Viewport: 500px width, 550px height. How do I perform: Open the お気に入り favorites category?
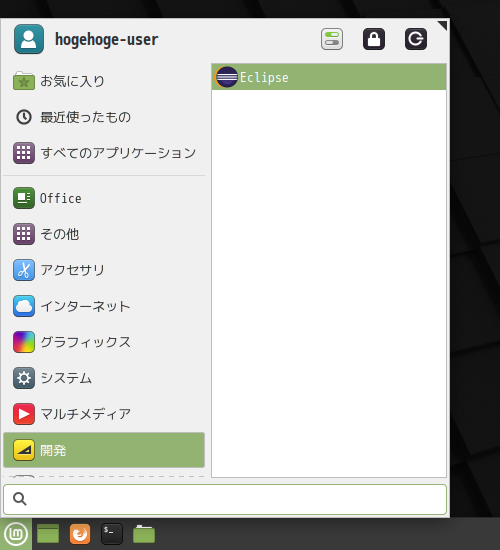(104, 81)
